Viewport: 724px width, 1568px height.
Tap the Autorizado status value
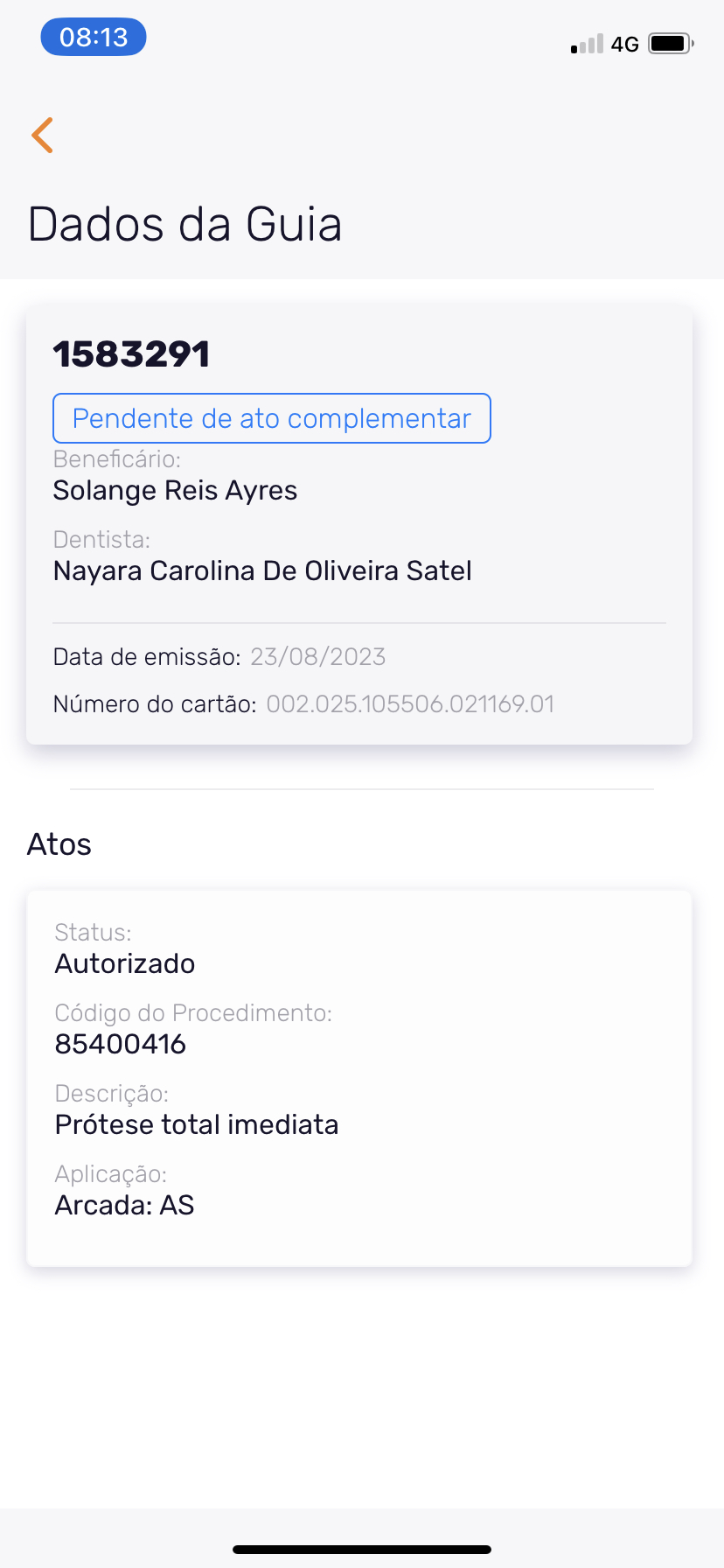[125, 964]
